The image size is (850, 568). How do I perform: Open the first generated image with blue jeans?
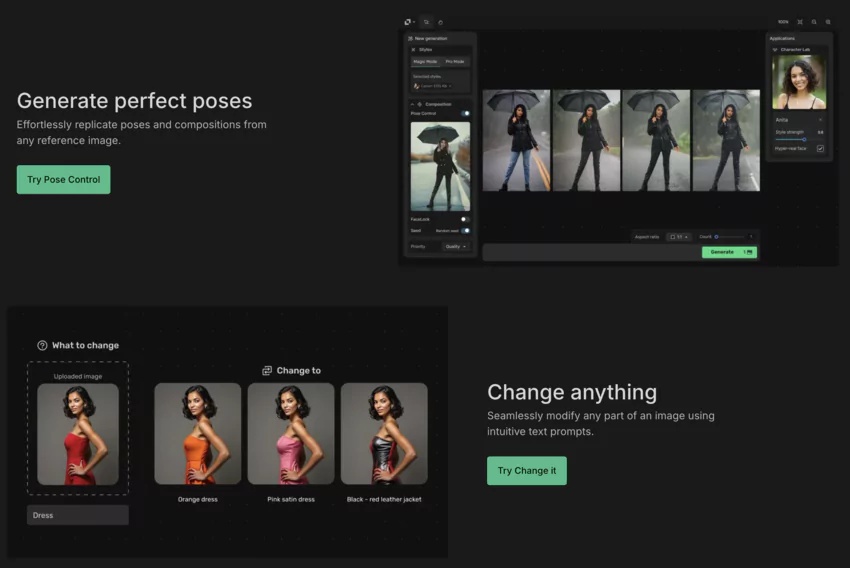(x=516, y=140)
